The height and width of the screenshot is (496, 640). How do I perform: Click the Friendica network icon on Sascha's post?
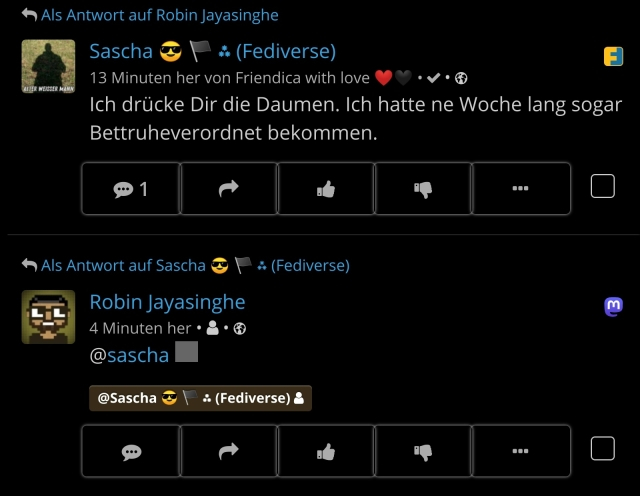[613, 56]
